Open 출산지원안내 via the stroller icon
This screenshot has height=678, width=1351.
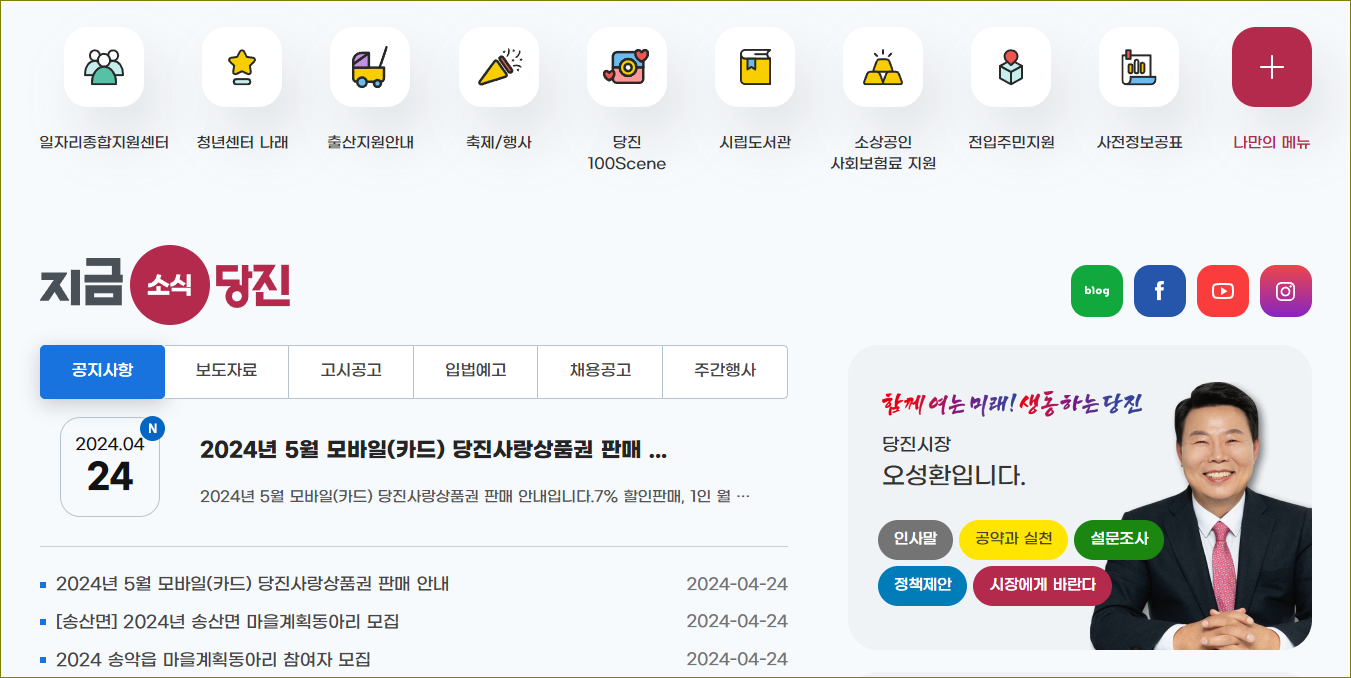click(369, 66)
